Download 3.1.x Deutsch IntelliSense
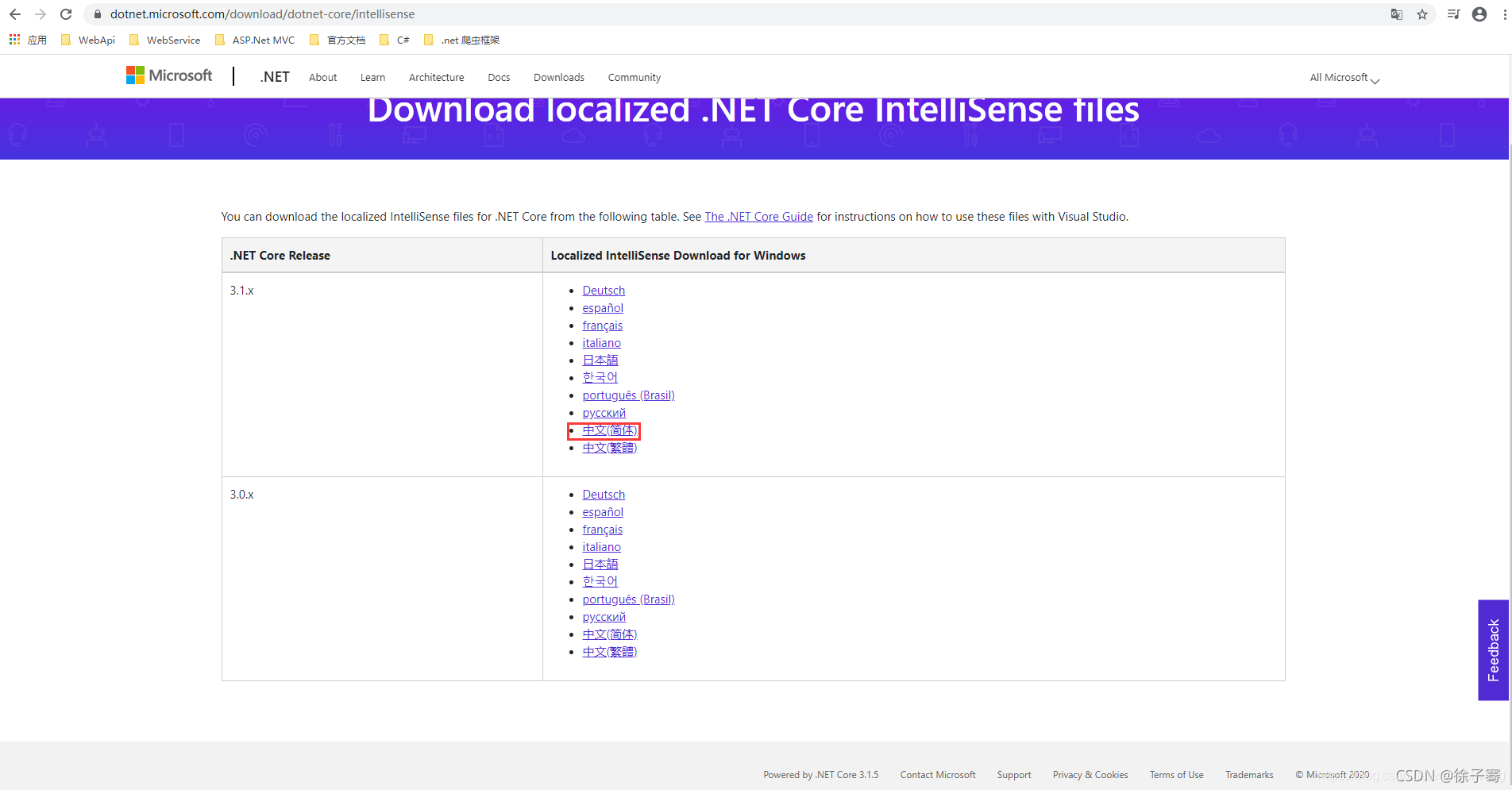This screenshot has height=790, width=1512. [604, 291]
